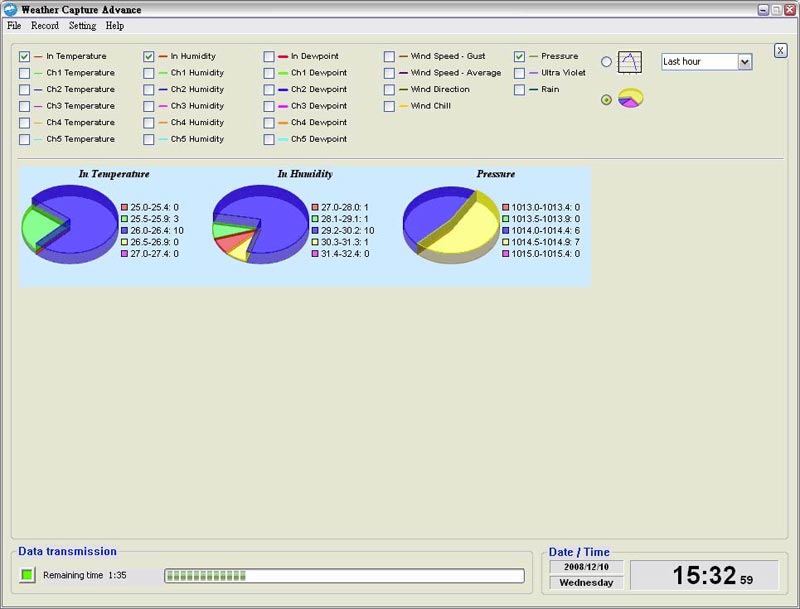Click the 2008/12/10 date field
This screenshot has height=609, width=800.
point(586,567)
